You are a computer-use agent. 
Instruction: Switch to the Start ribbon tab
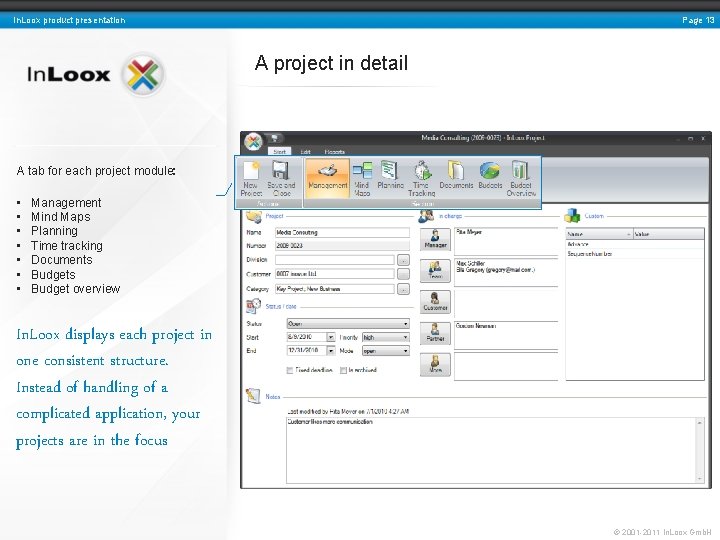point(279,152)
